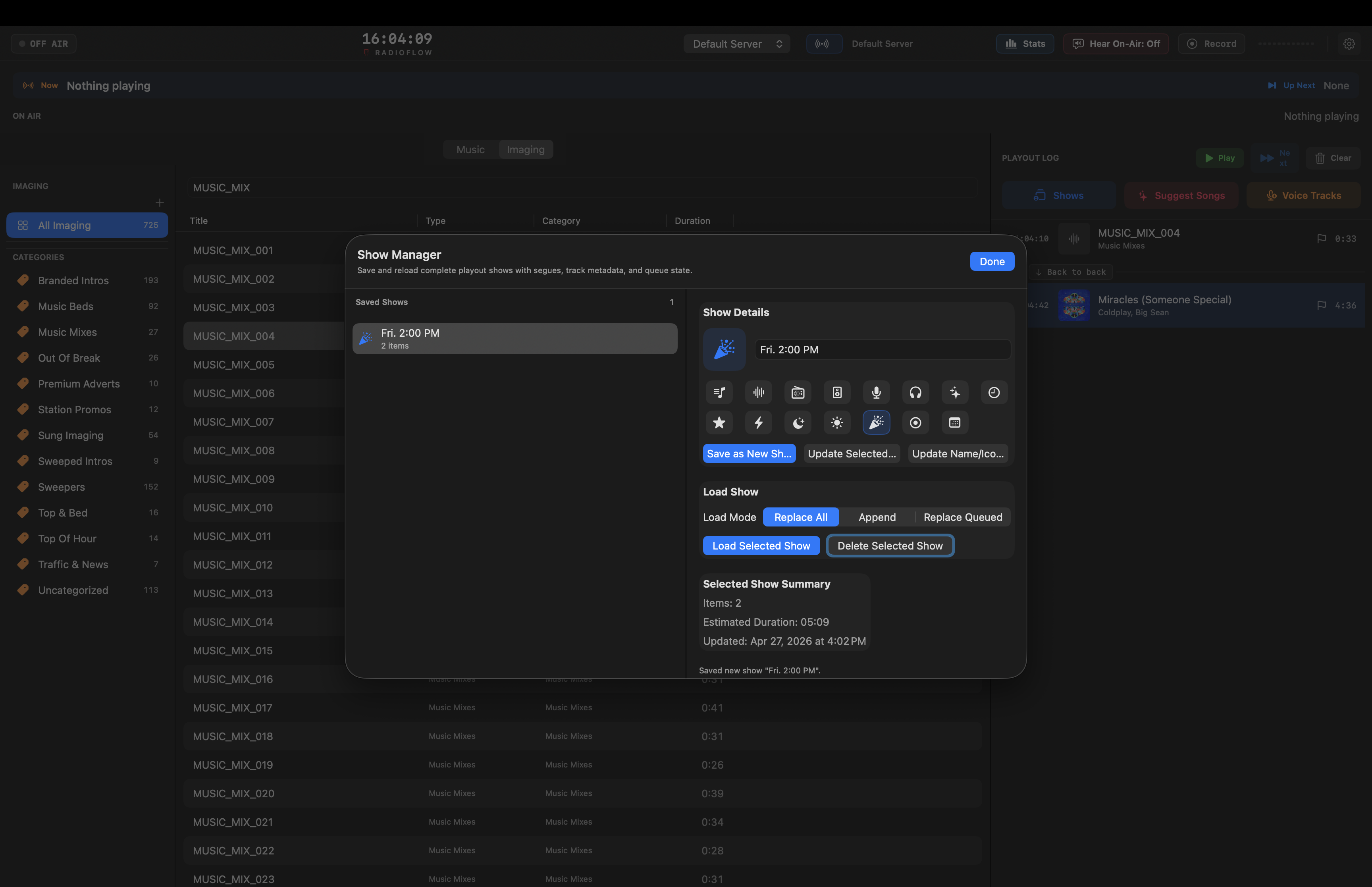Click the flag icon on MUSIC_MIX_004 log row
The height and width of the screenshot is (887, 1372).
point(1321,239)
